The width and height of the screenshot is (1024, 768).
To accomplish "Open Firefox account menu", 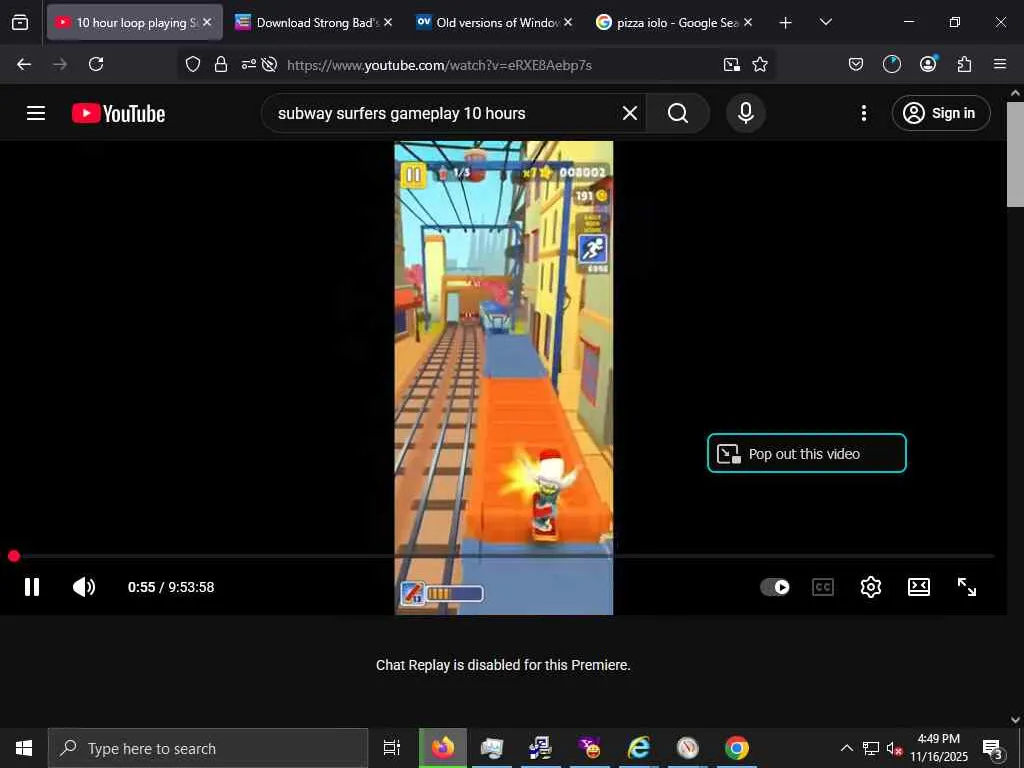I will [x=928, y=63].
